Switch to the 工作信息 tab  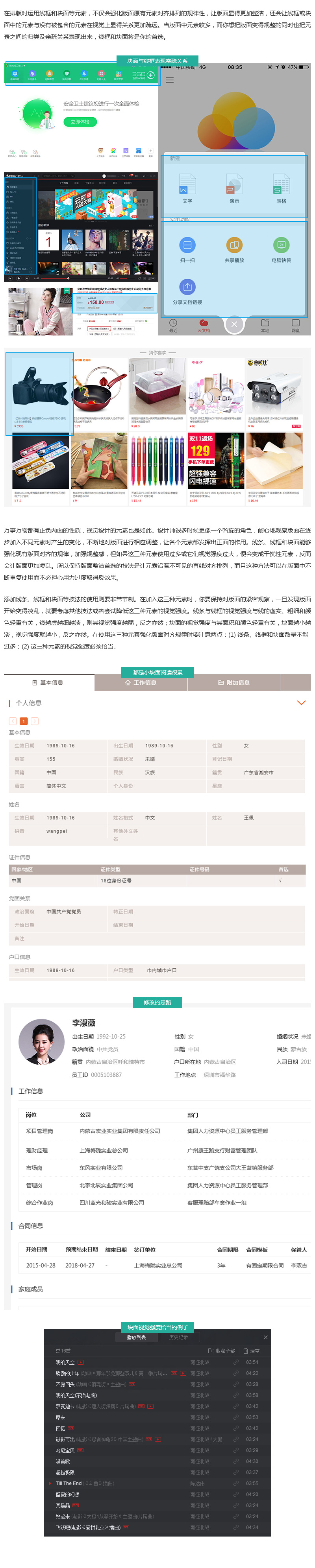pos(141,682)
